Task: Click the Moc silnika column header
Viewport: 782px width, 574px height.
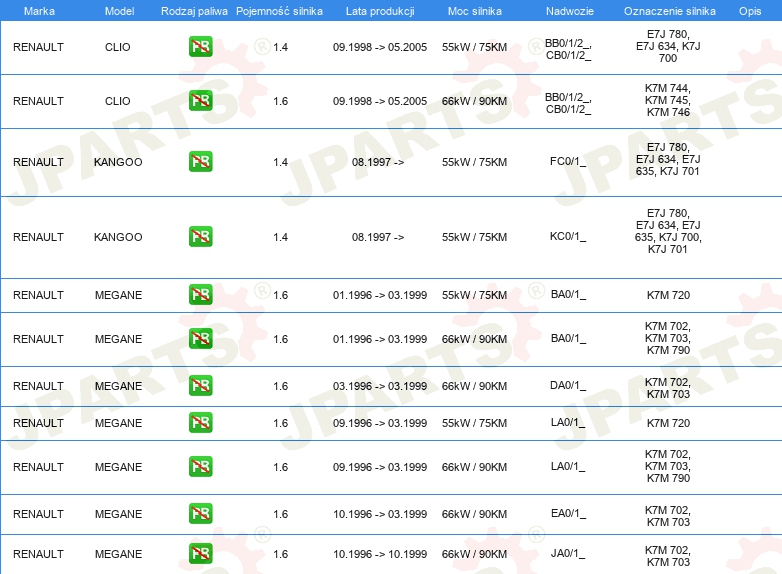Action: (474, 11)
